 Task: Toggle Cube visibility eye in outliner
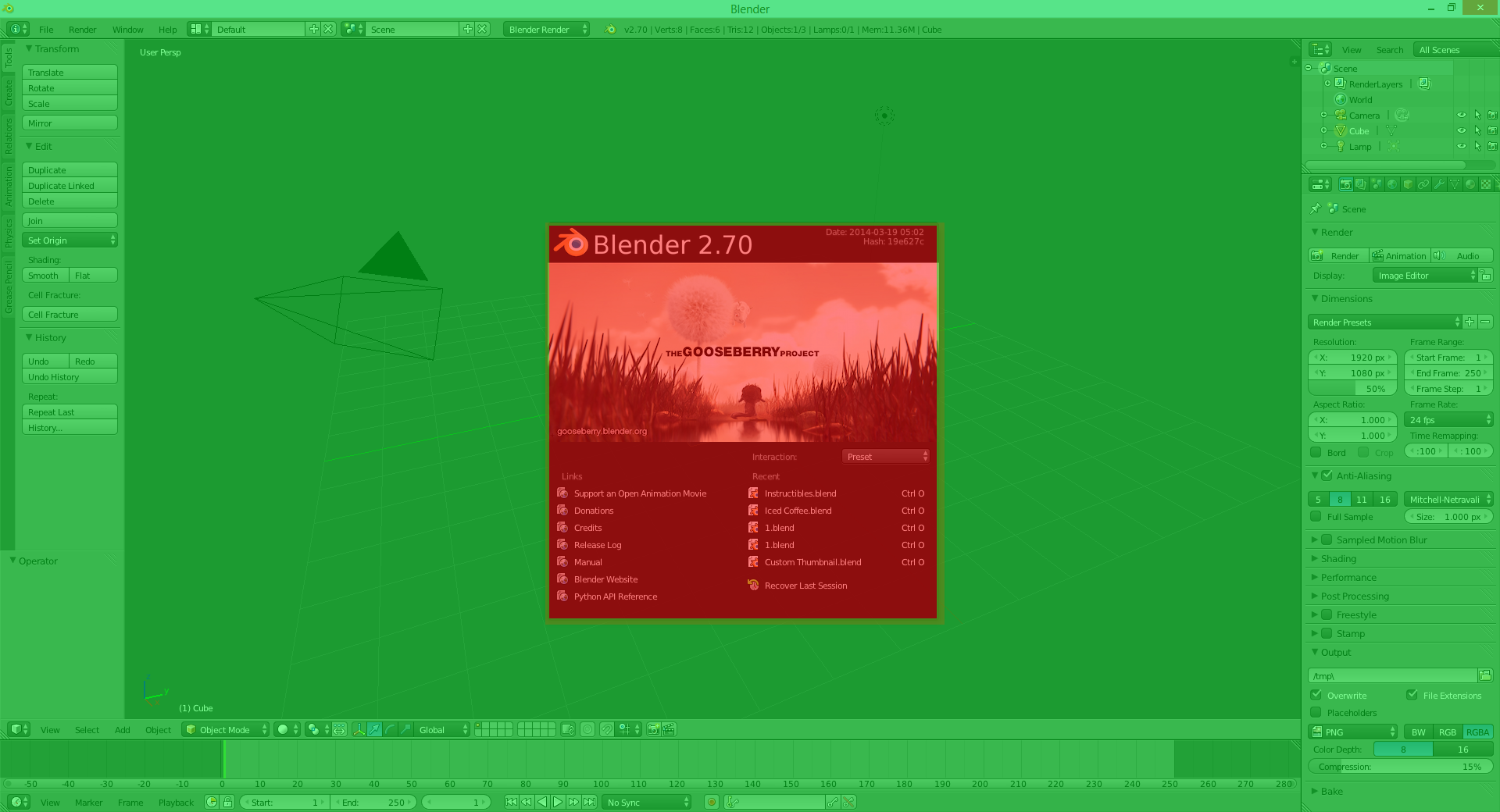point(1462,130)
